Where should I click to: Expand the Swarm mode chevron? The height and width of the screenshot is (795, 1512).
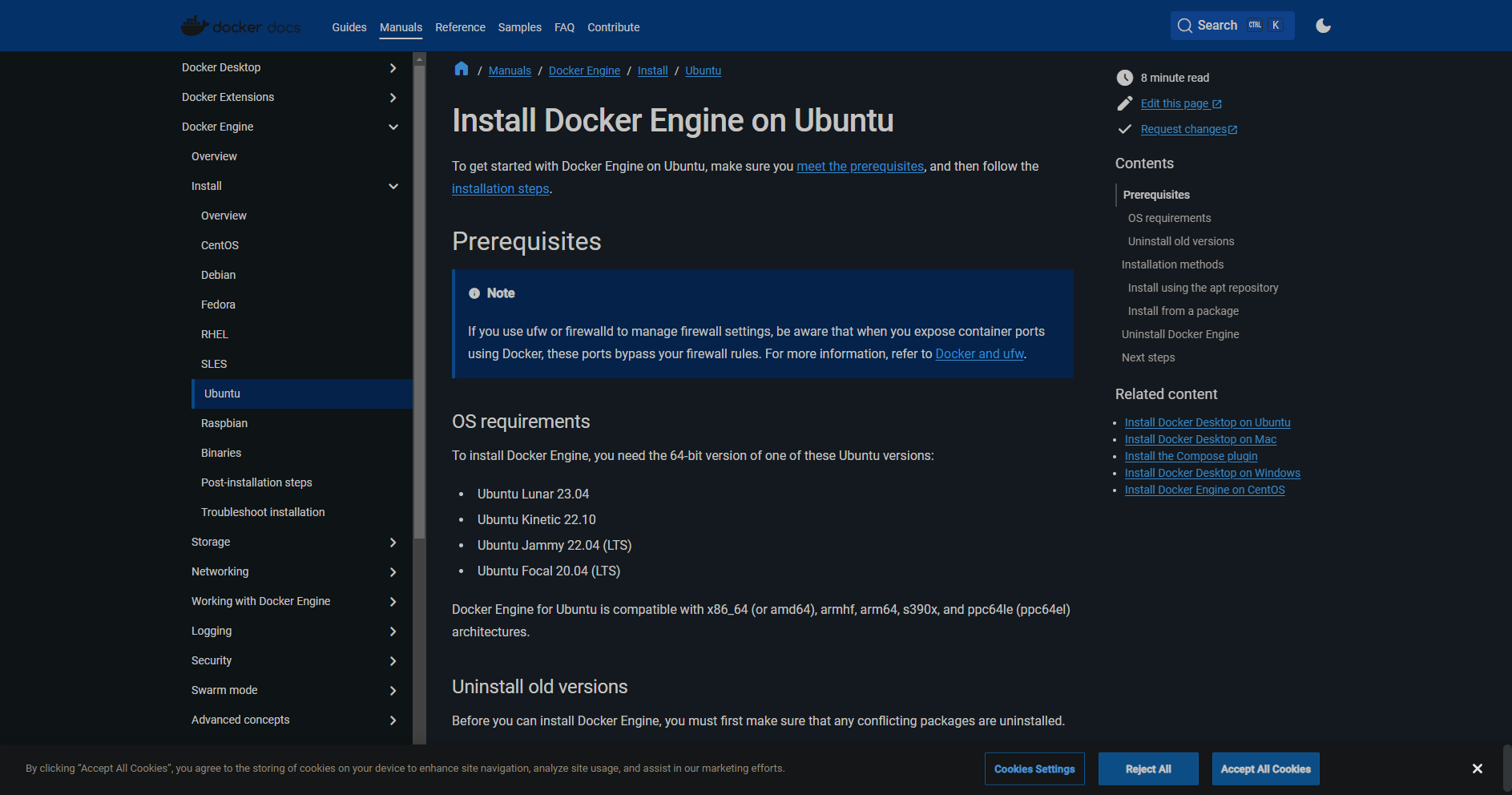393,691
